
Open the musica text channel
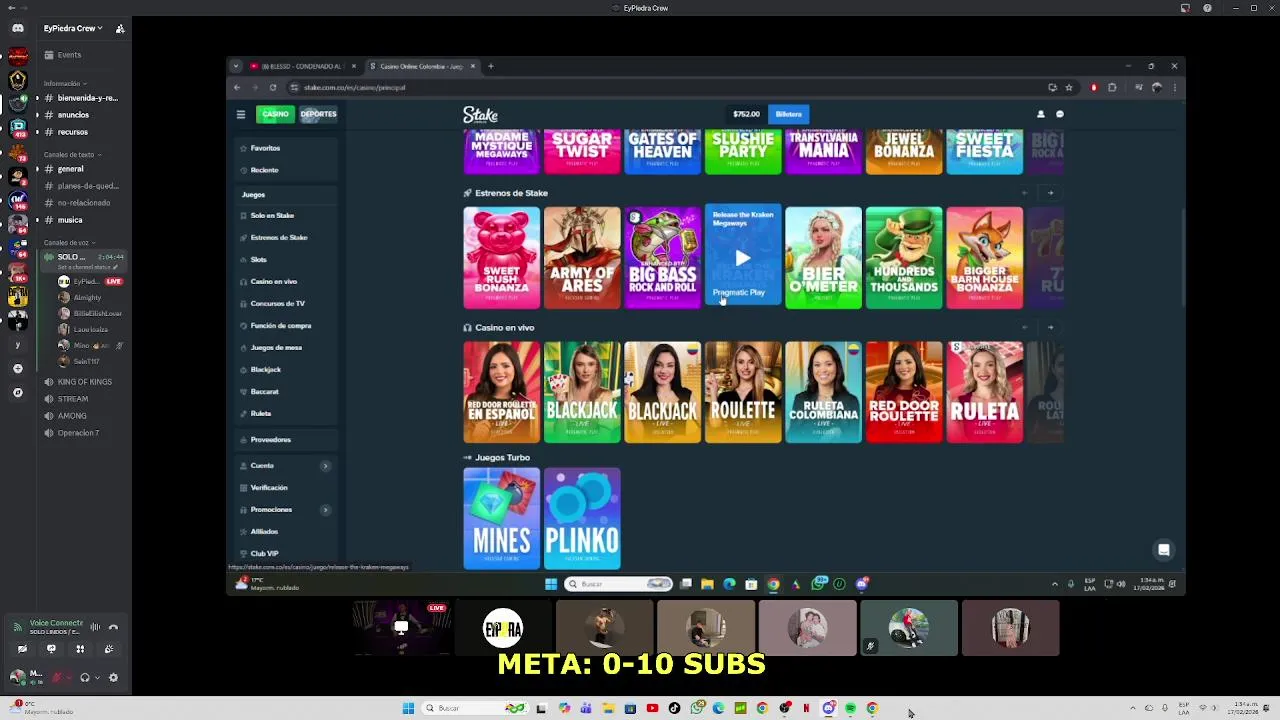70,220
